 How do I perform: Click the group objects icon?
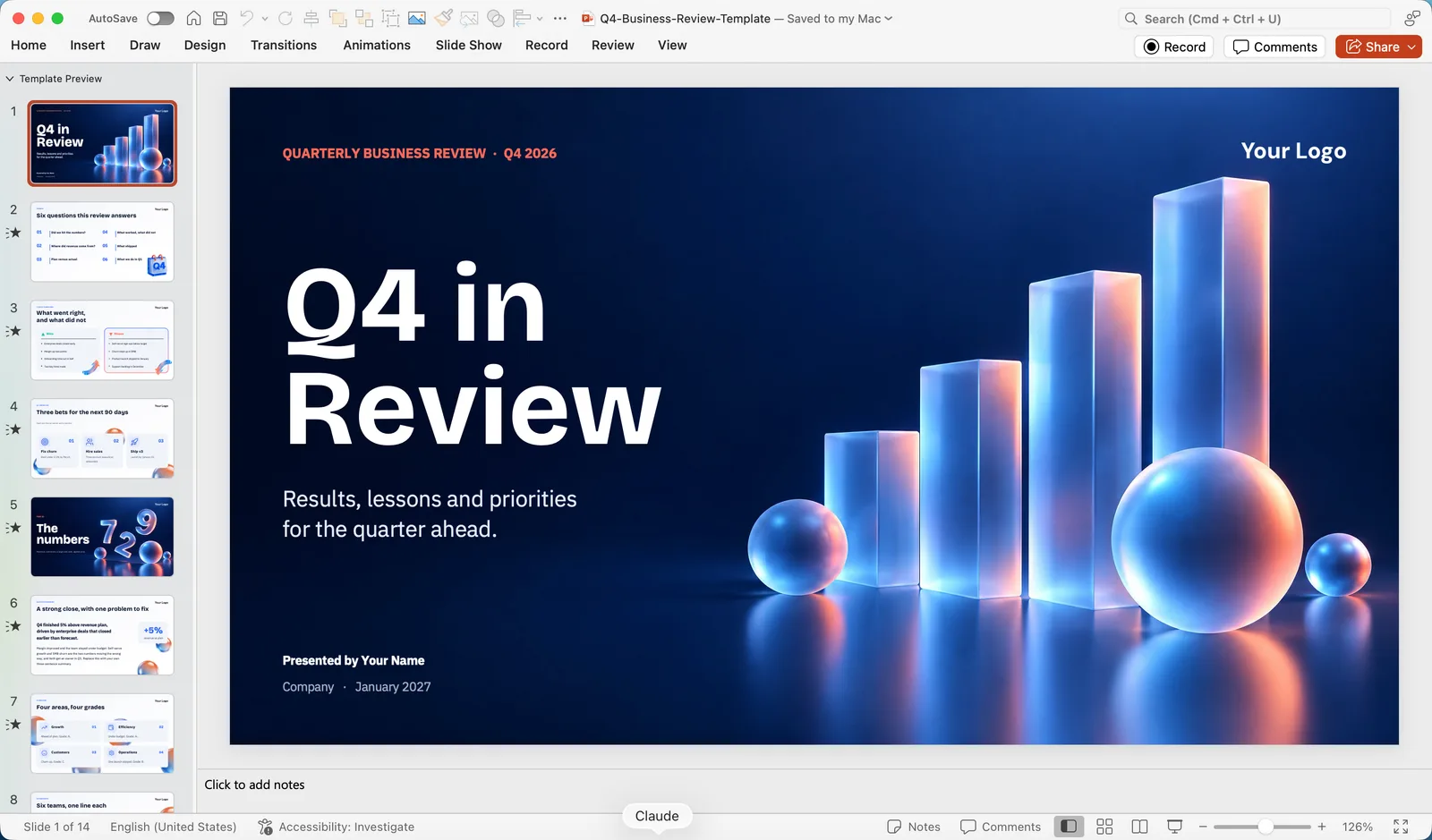[364, 18]
